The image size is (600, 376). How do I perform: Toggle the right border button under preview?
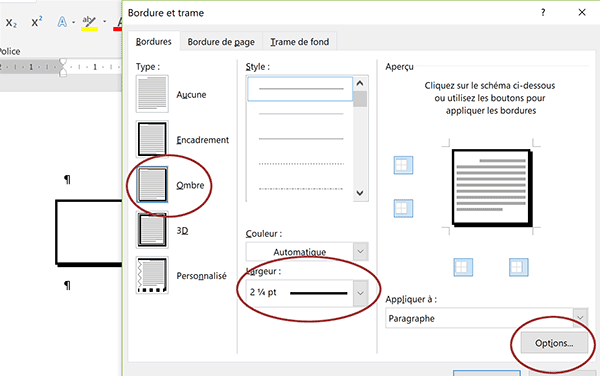pyautogui.click(x=518, y=267)
